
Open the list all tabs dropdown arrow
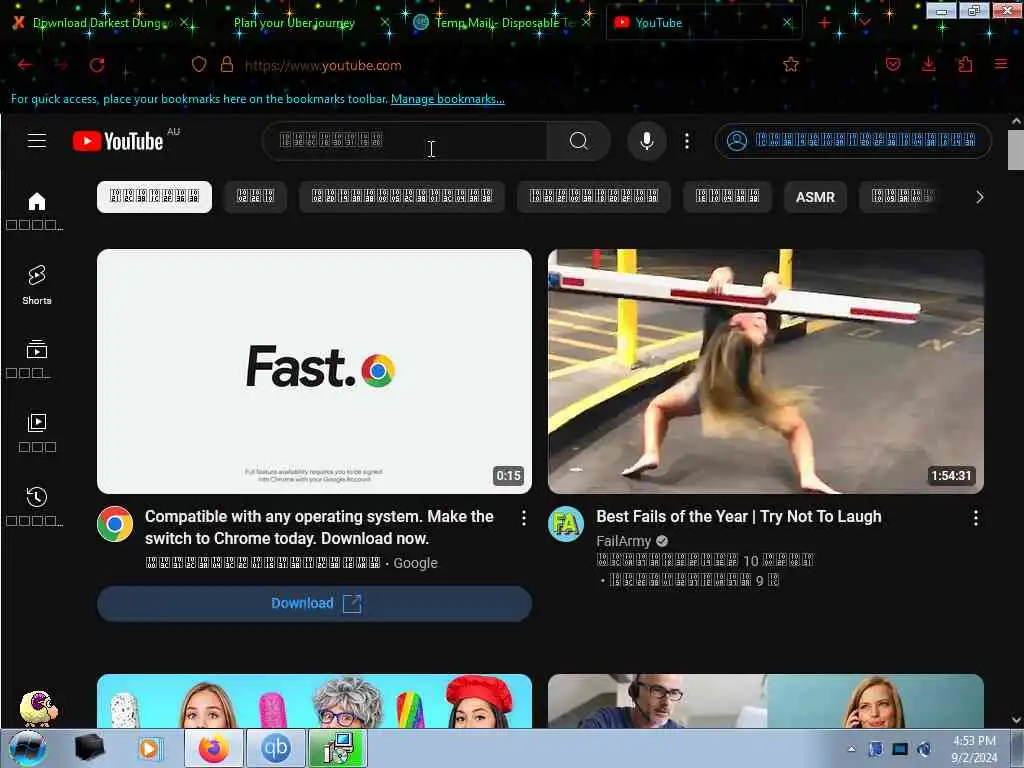[865, 23]
